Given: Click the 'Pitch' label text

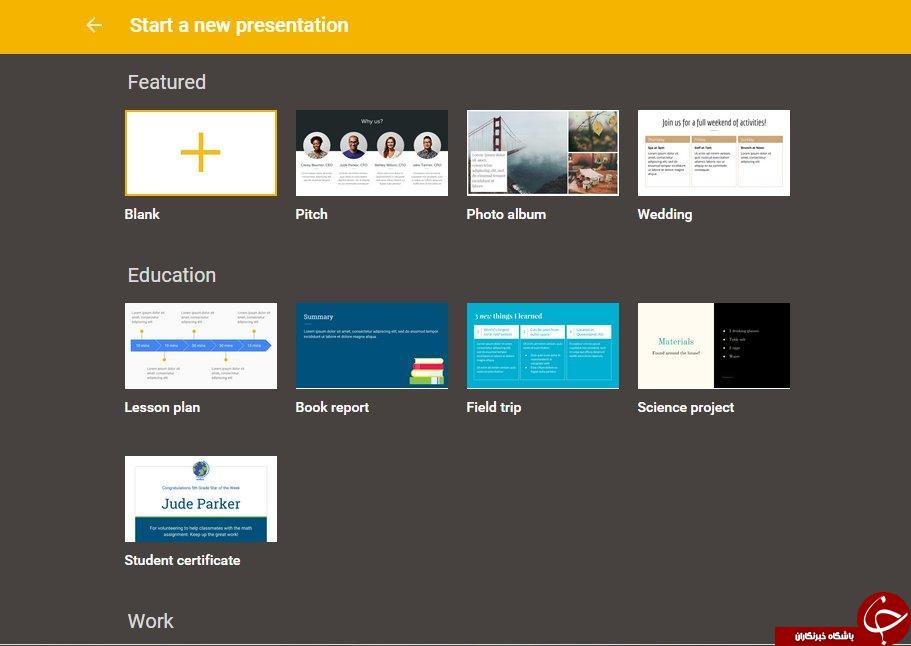Looking at the screenshot, I should pos(311,214).
